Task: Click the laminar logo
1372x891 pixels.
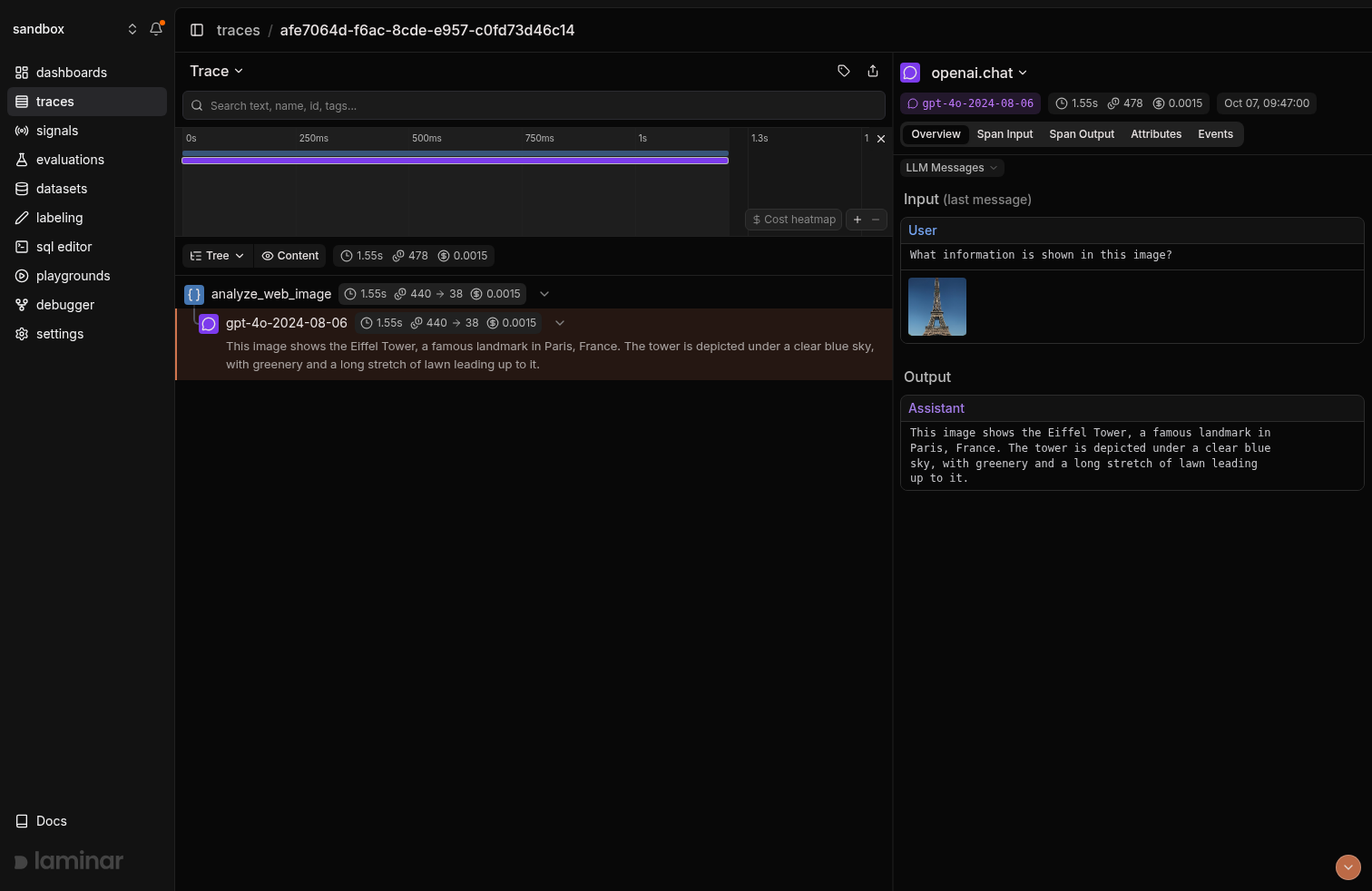Action: pyautogui.click(x=69, y=861)
